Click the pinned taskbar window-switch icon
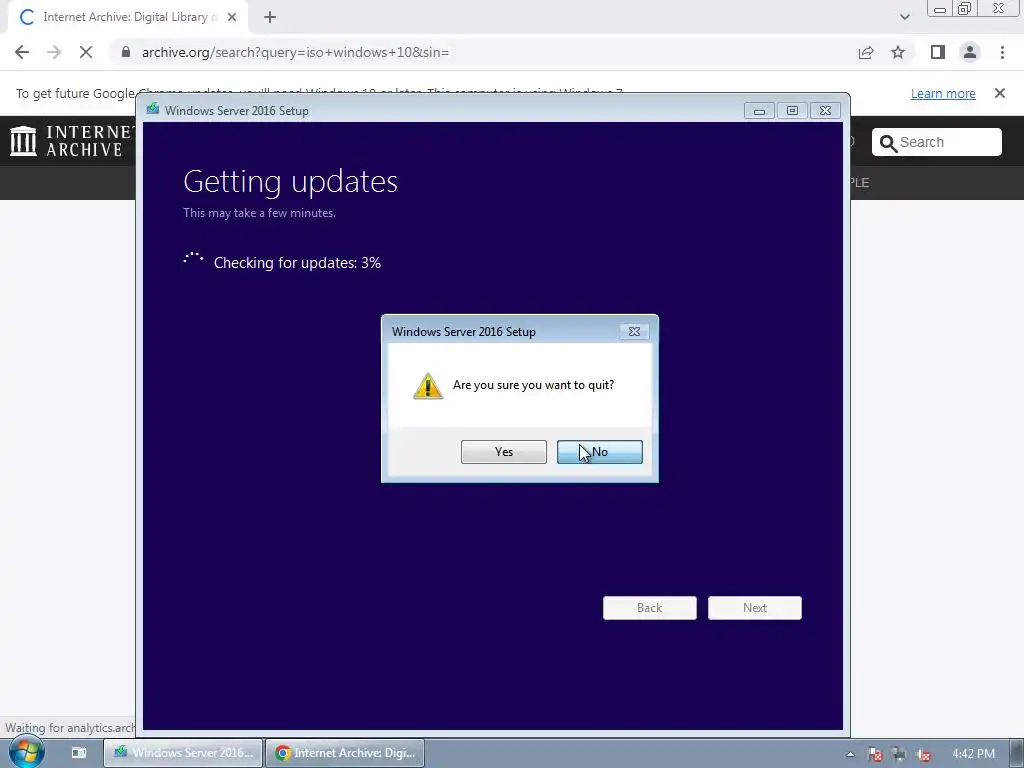The width and height of the screenshot is (1024, 768). click(x=78, y=752)
